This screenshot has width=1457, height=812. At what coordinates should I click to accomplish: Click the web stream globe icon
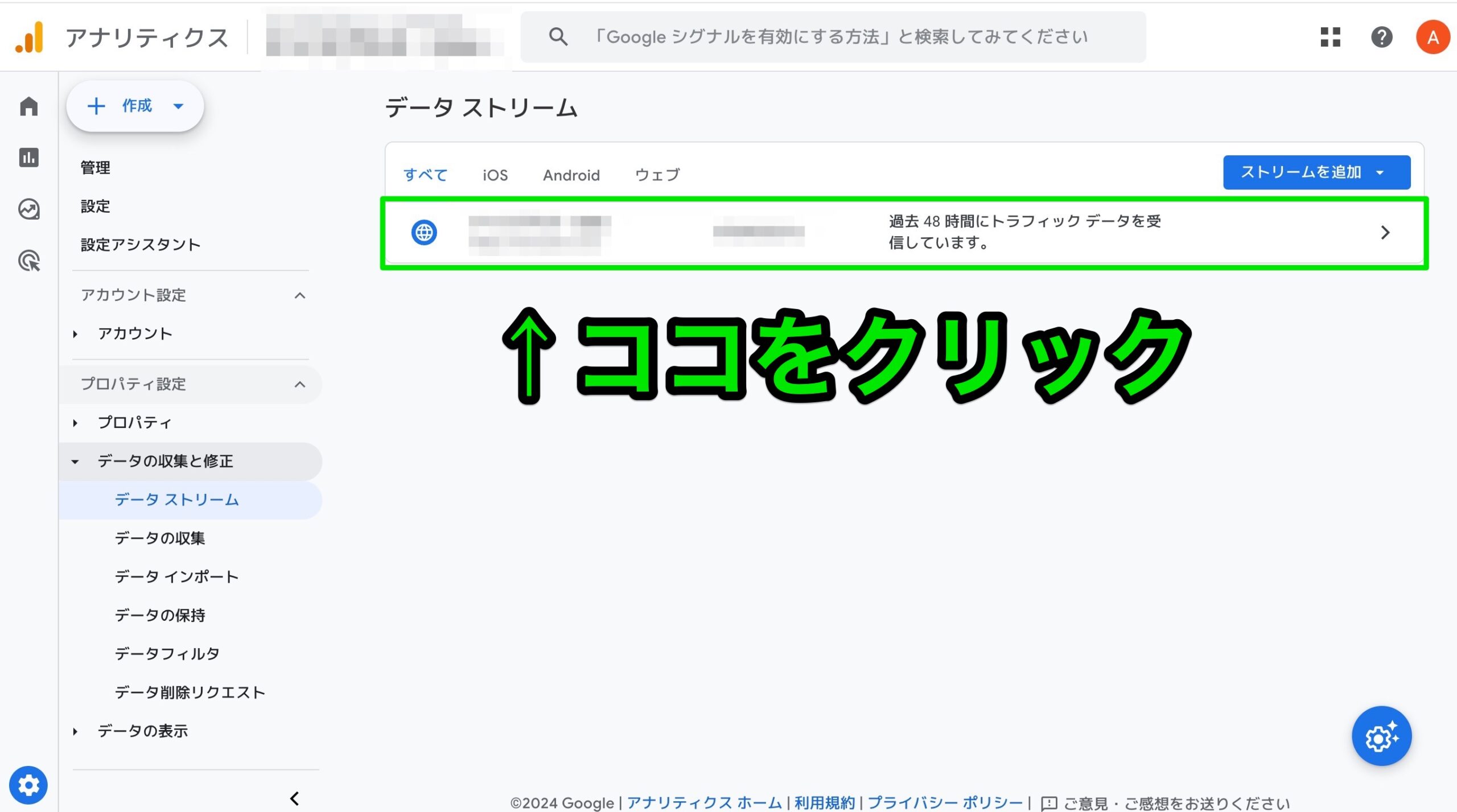(x=424, y=232)
